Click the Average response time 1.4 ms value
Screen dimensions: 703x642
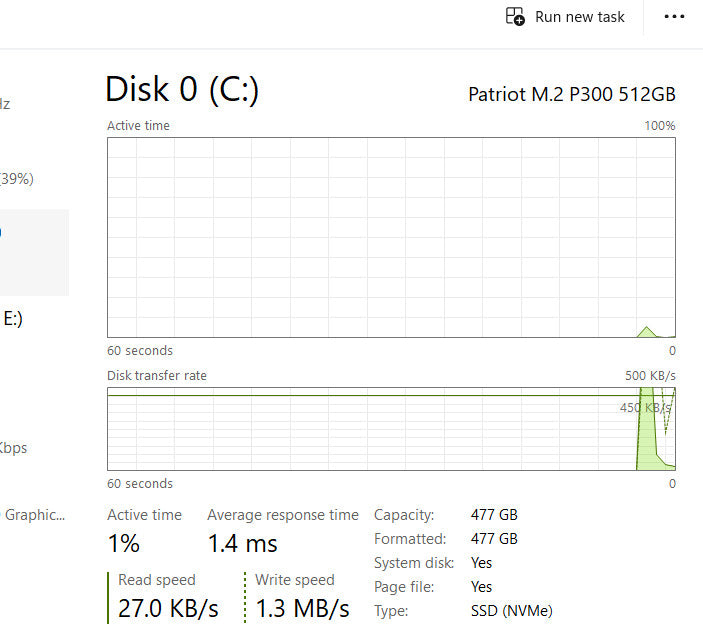pyautogui.click(x=242, y=544)
